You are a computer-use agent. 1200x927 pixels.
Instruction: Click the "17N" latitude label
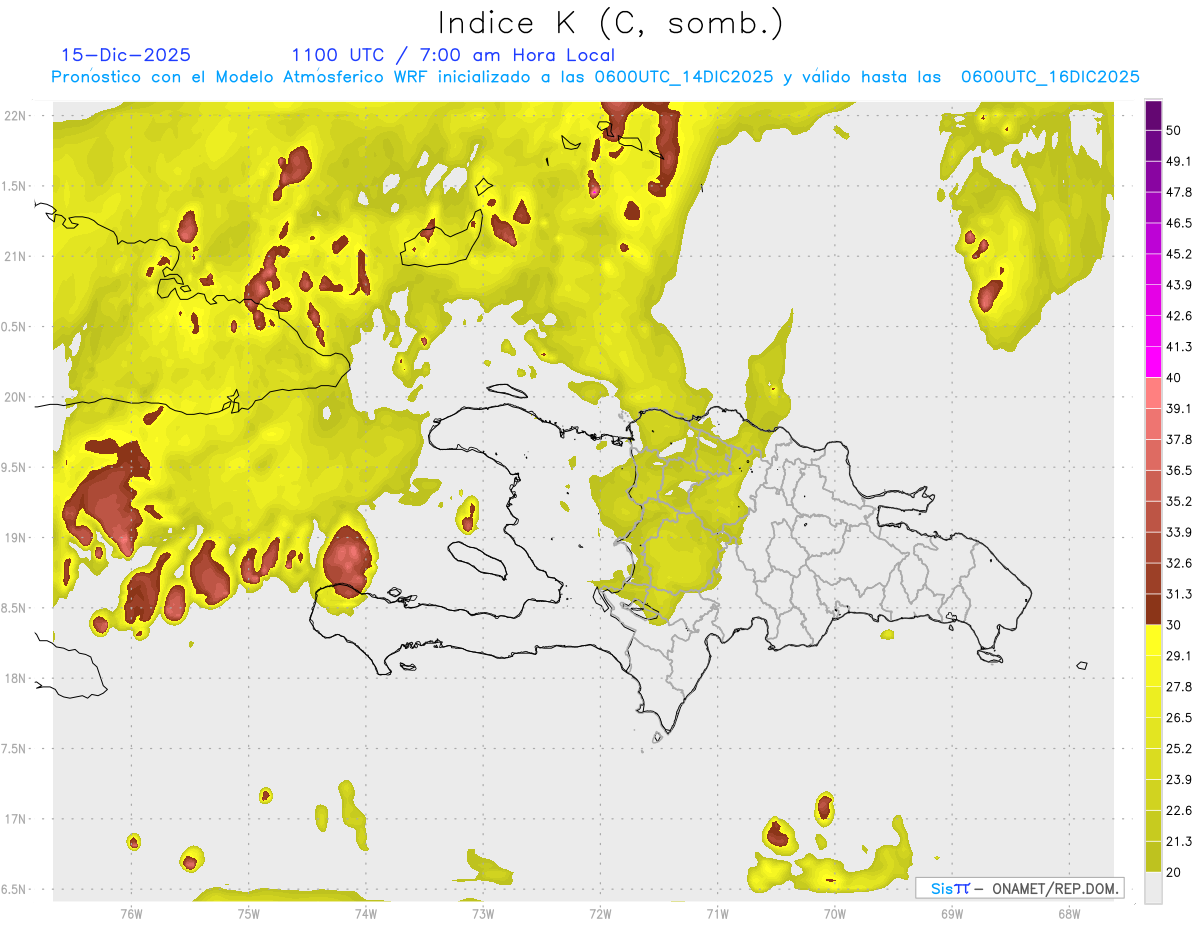[15, 819]
